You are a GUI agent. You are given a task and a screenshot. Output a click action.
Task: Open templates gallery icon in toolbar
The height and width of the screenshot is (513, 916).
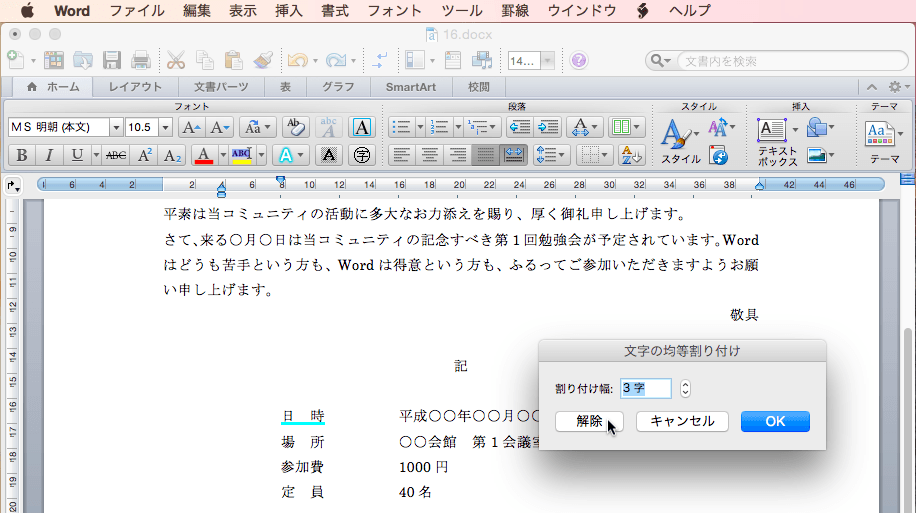coord(54,60)
